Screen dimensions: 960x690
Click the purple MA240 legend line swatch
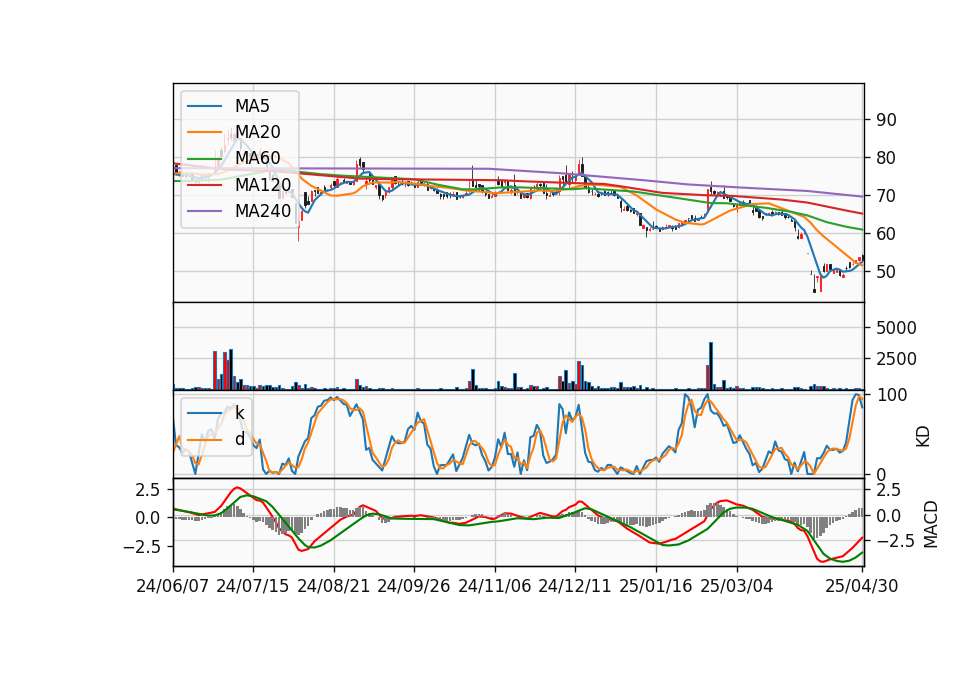204,211
